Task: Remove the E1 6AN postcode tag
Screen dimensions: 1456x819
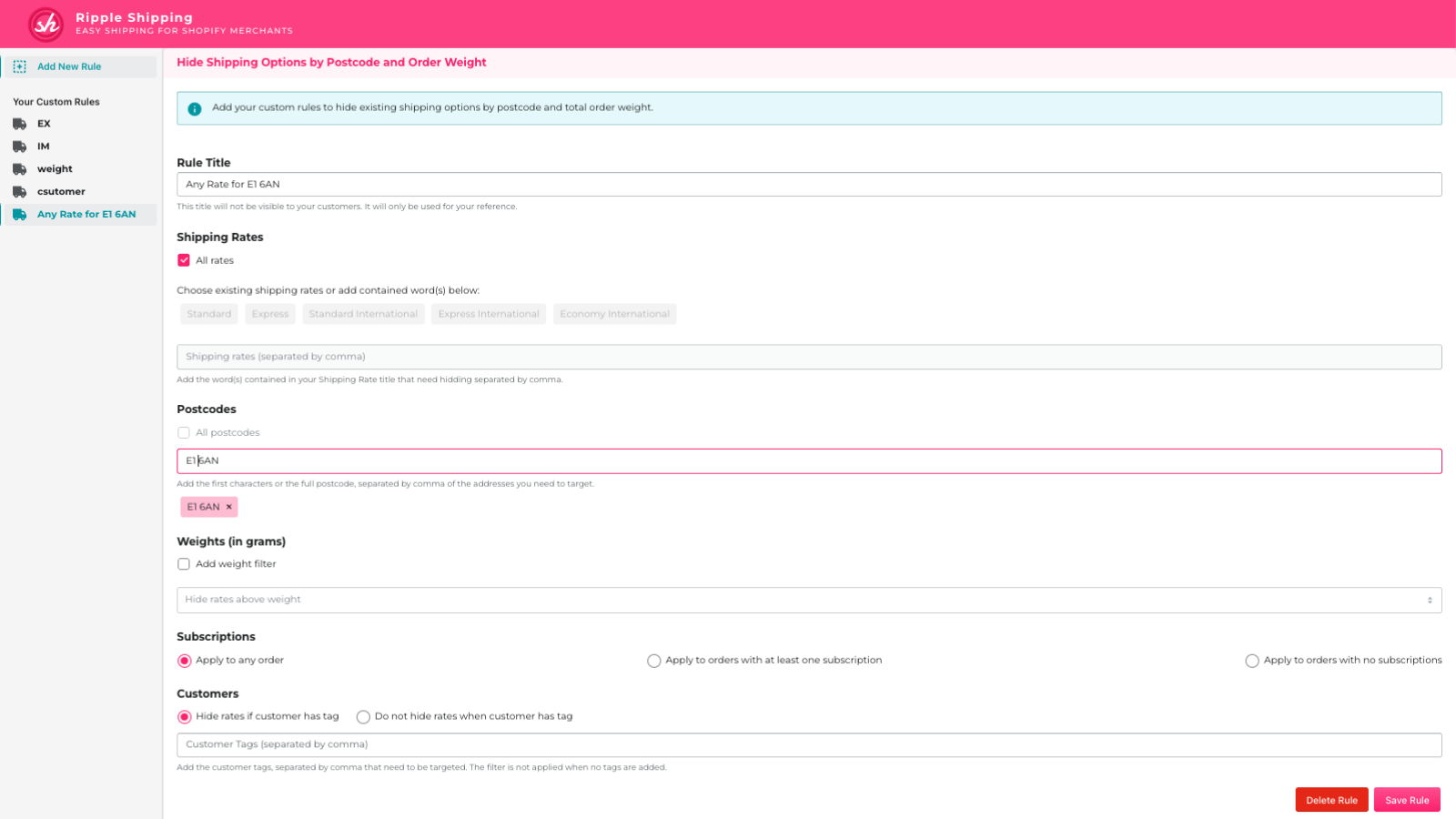Action: [x=229, y=507]
